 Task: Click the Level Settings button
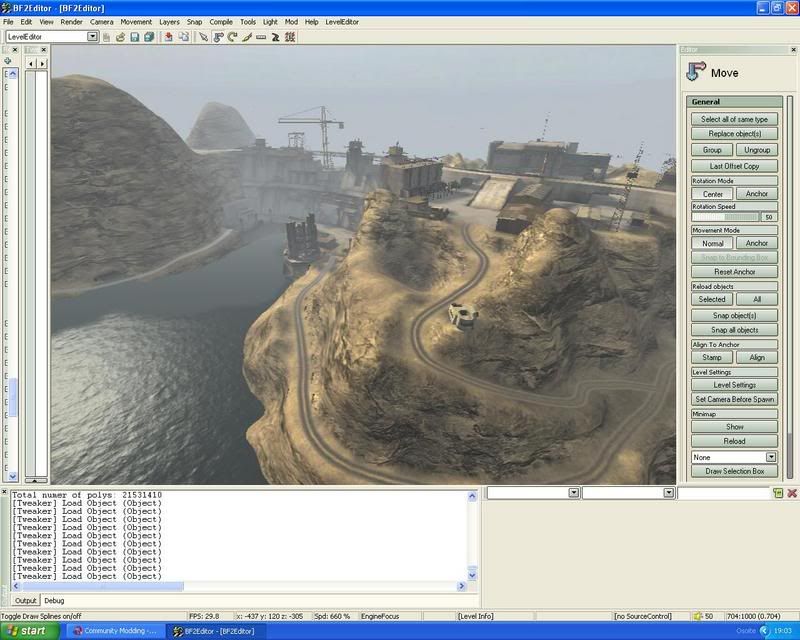point(734,385)
